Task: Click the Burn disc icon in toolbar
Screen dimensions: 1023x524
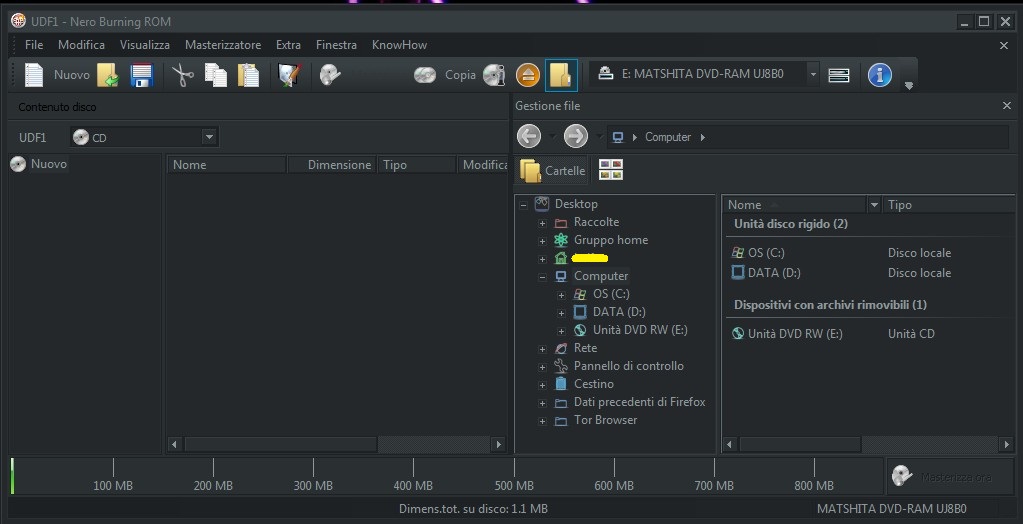Action: tap(330, 75)
